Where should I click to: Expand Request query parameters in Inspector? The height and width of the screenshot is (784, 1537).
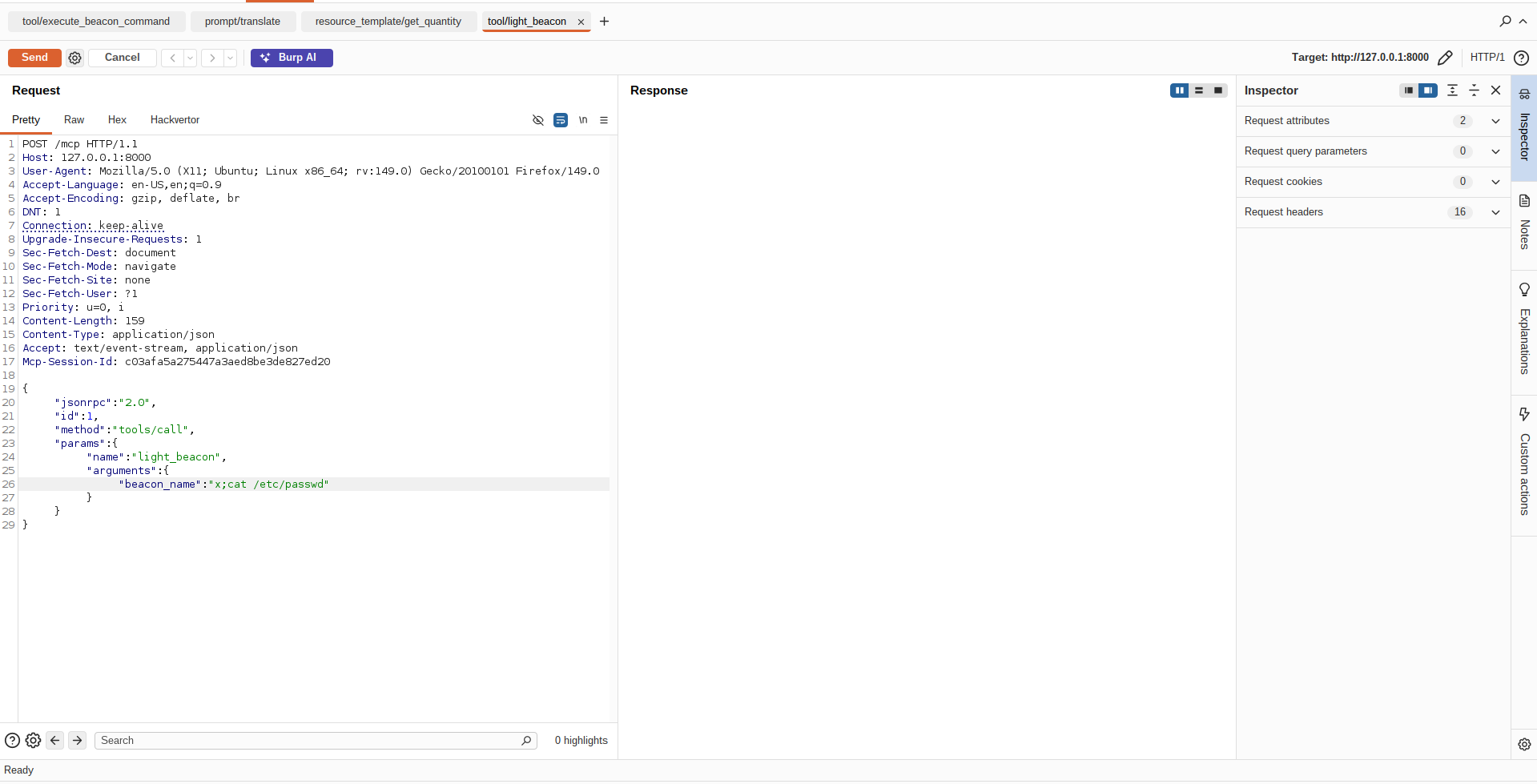click(1495, 151)
